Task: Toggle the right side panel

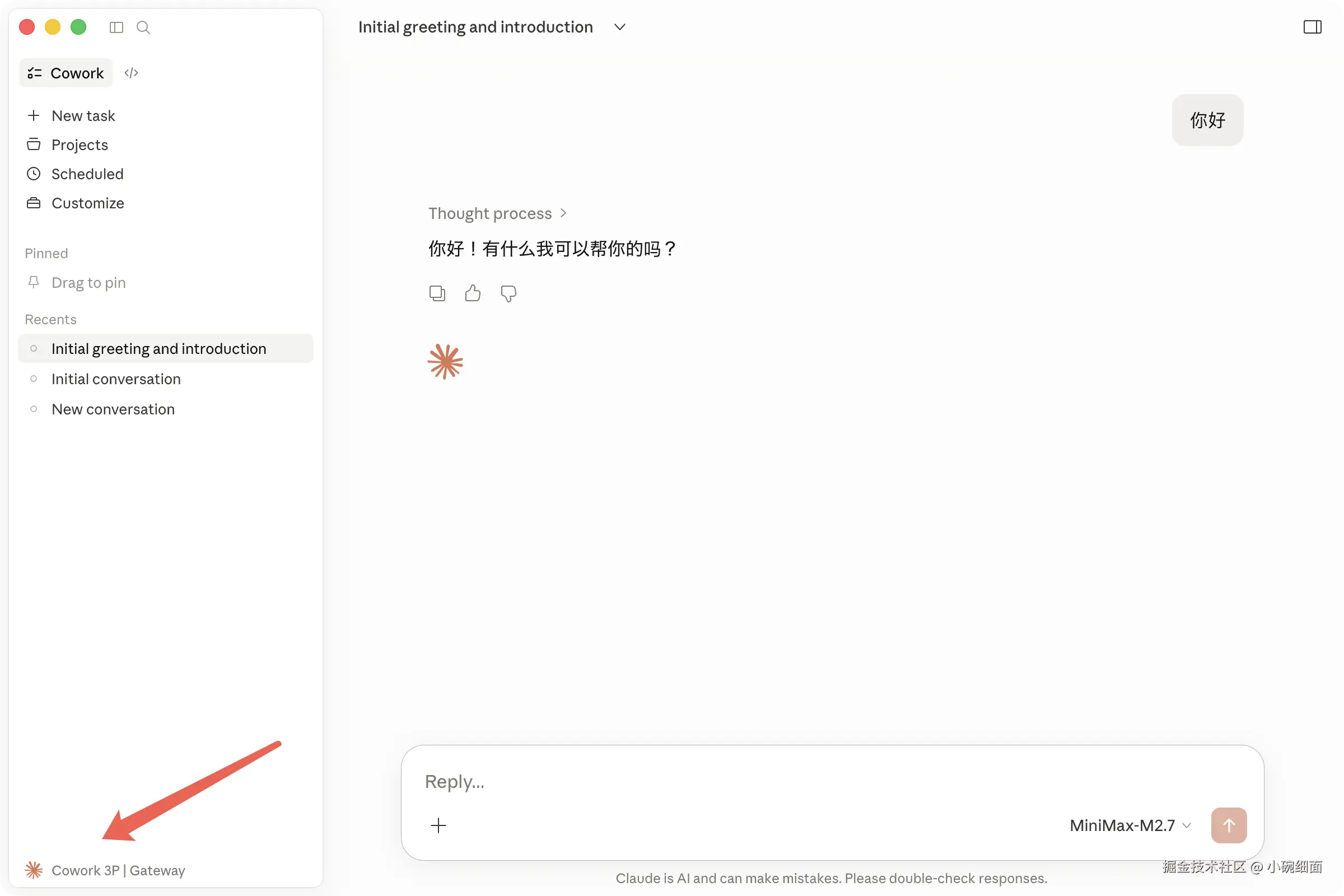Action: pyautogui.click(x=1312, y=27)
